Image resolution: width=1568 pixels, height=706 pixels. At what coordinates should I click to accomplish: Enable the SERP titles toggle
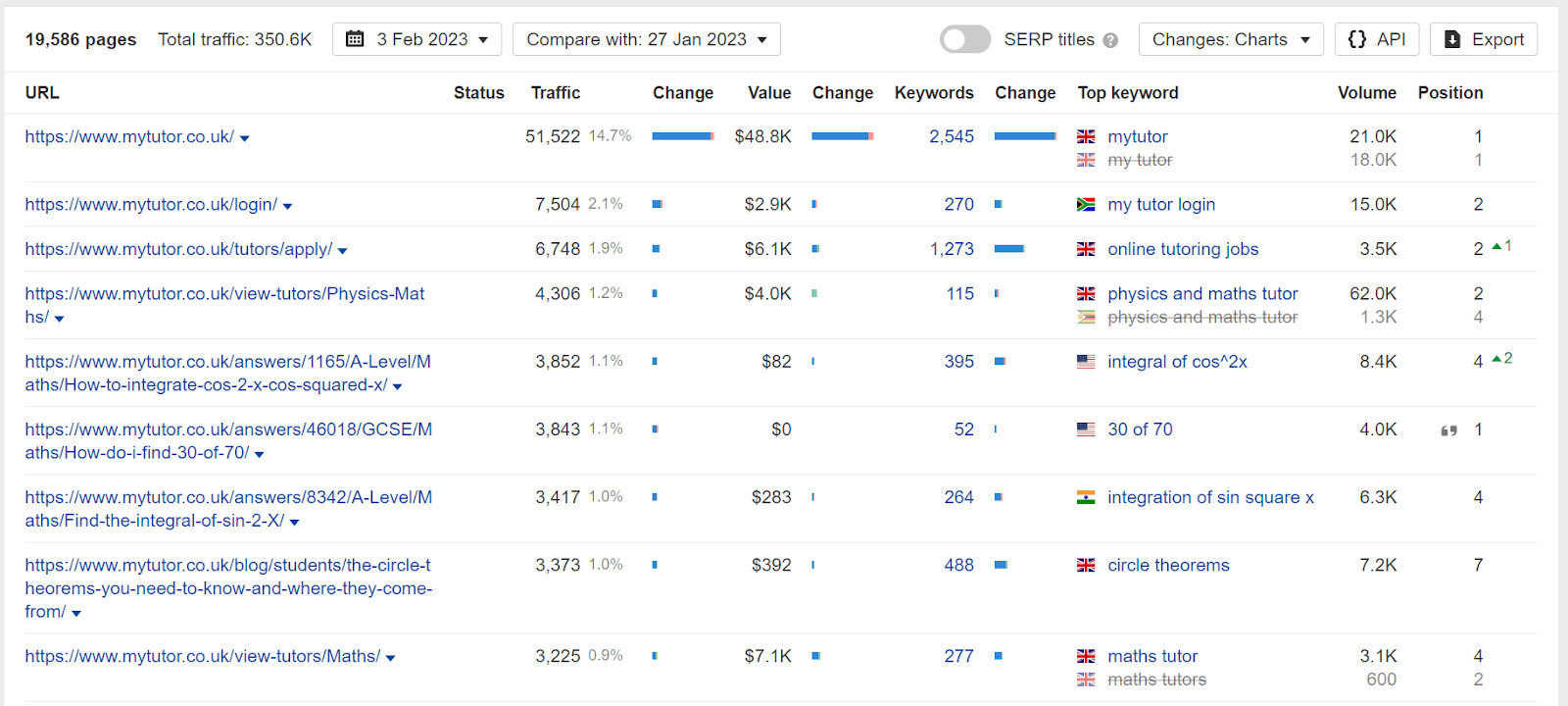coord(965,39)
